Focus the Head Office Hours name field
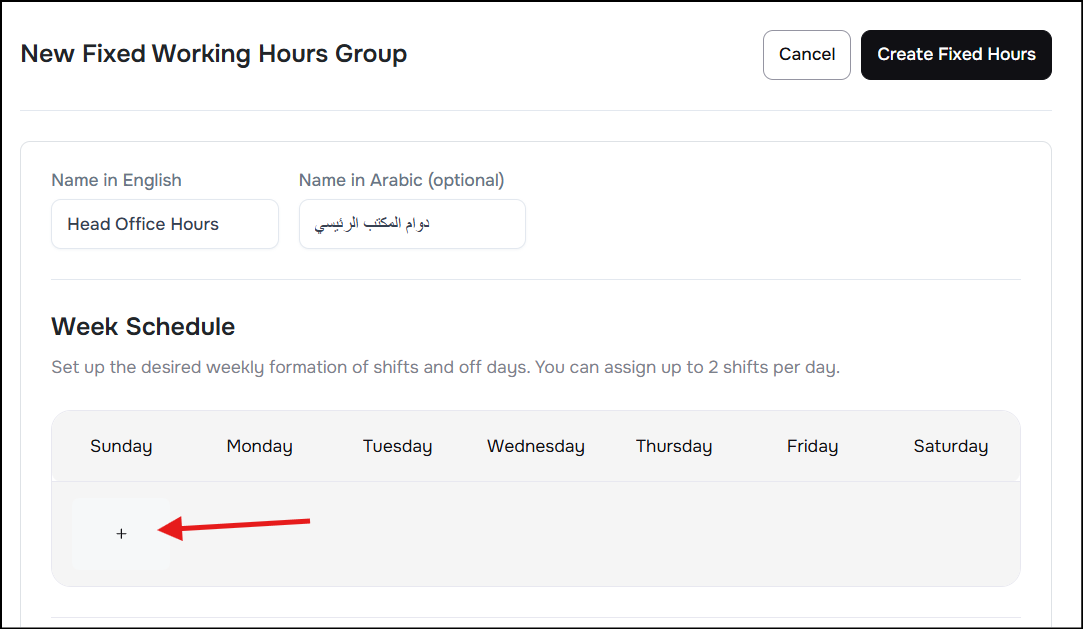Viewport: 1083px width, 629px height. click(165, 224)
